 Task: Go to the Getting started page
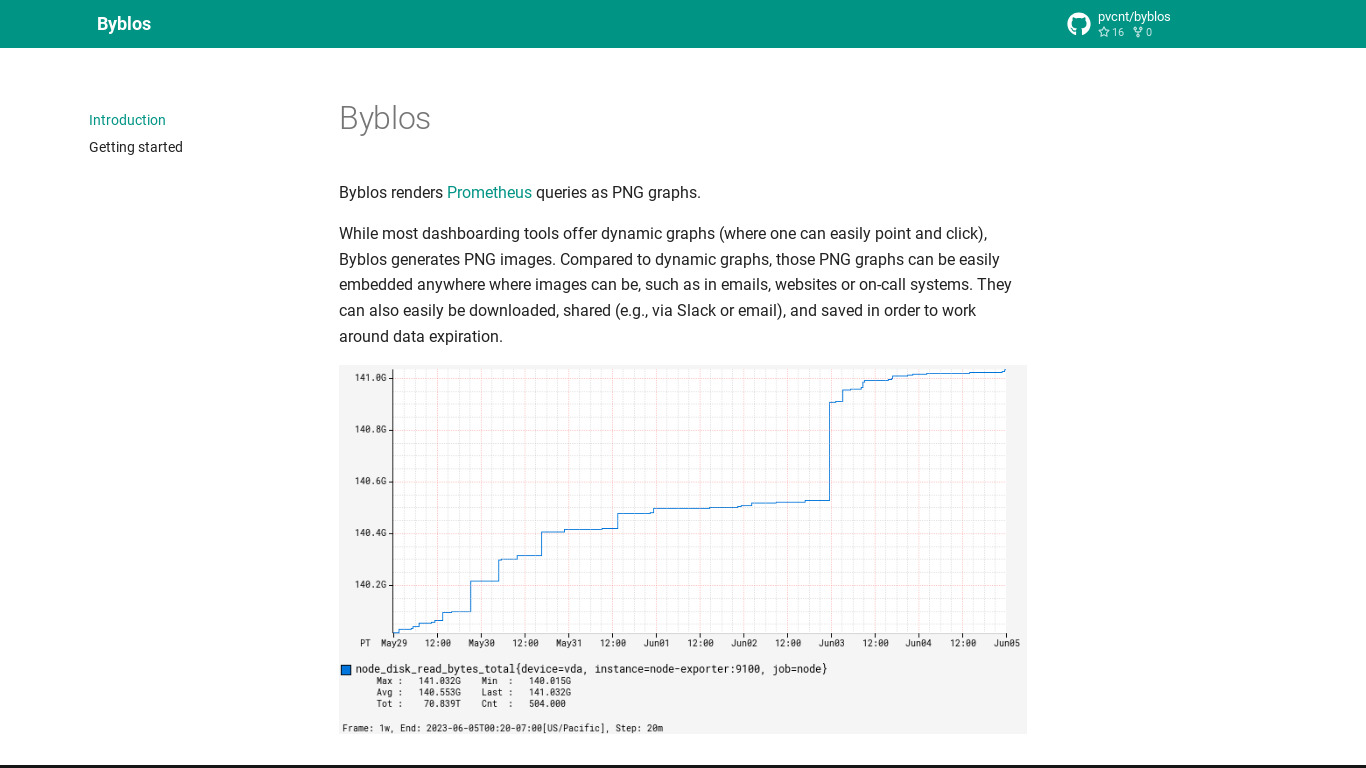click(136, 147)
